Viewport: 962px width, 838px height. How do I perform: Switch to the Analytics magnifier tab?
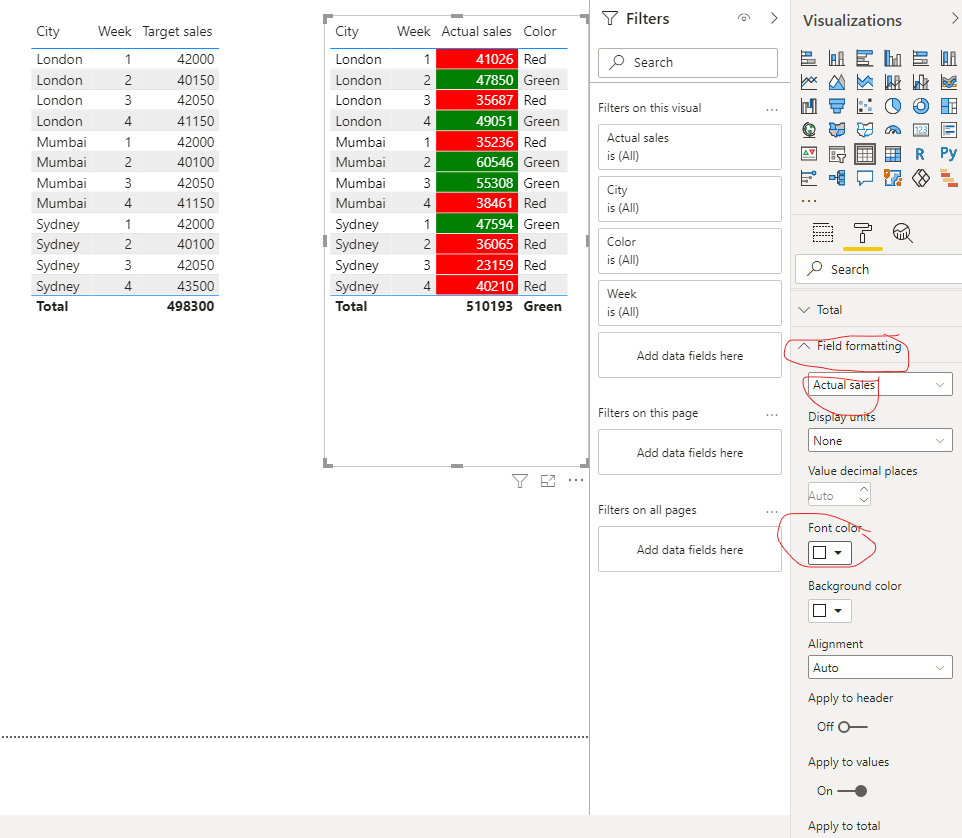pyautogui.click(x=902, y=233)
